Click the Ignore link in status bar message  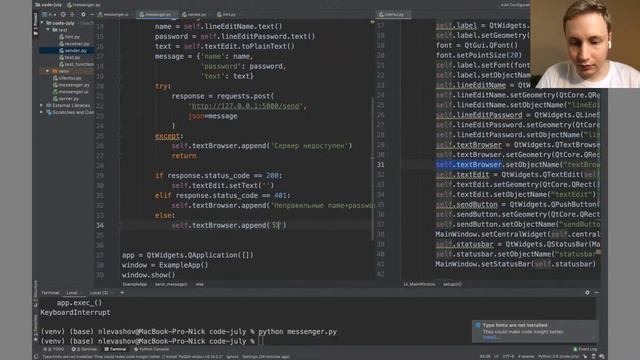(232, 357)
